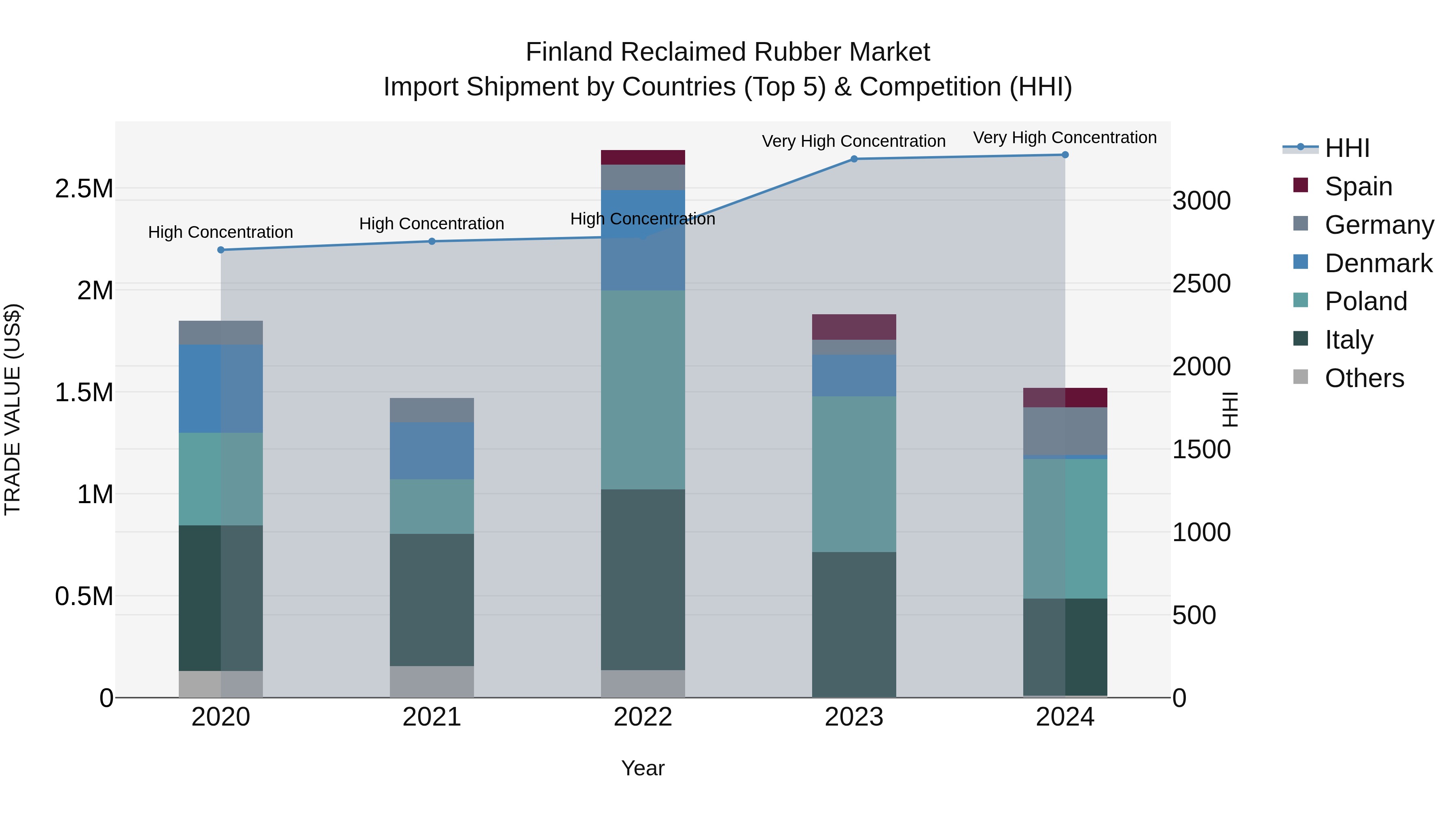Toggle the Poland legend entry
This screenshot has height=819, width=1456.
point(1350,301)
